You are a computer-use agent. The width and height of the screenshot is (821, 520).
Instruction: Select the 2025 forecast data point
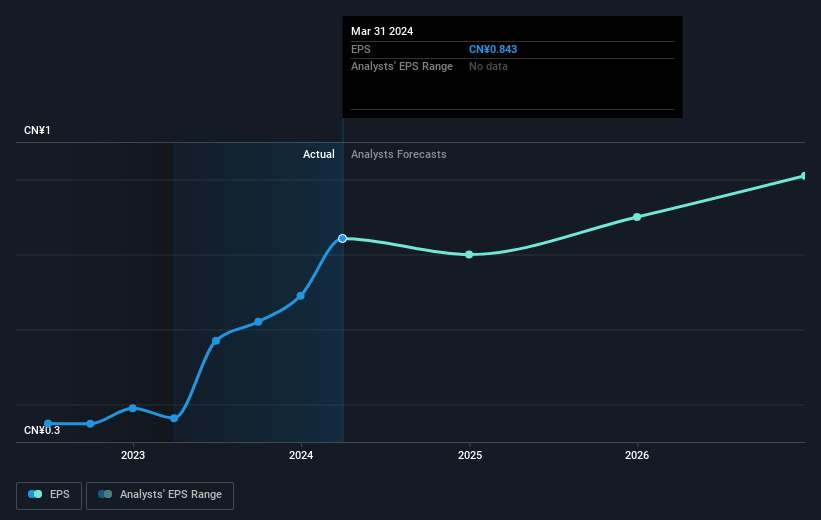(469, 255)
